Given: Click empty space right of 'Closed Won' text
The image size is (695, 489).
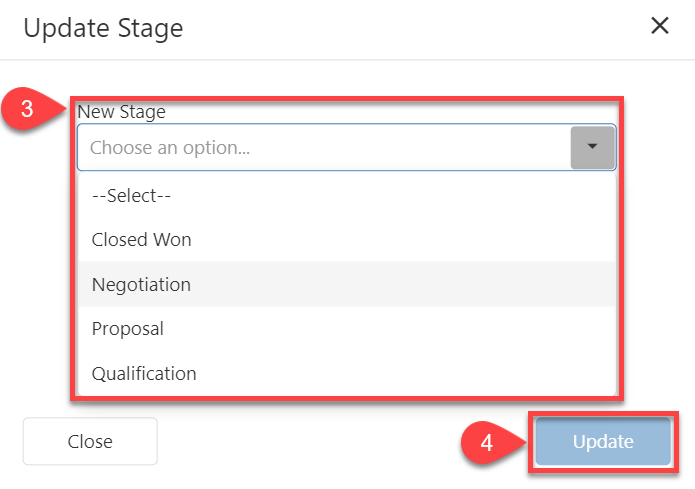Looking at the screenshot, I should pyautogui.click(x=400, y=240).
